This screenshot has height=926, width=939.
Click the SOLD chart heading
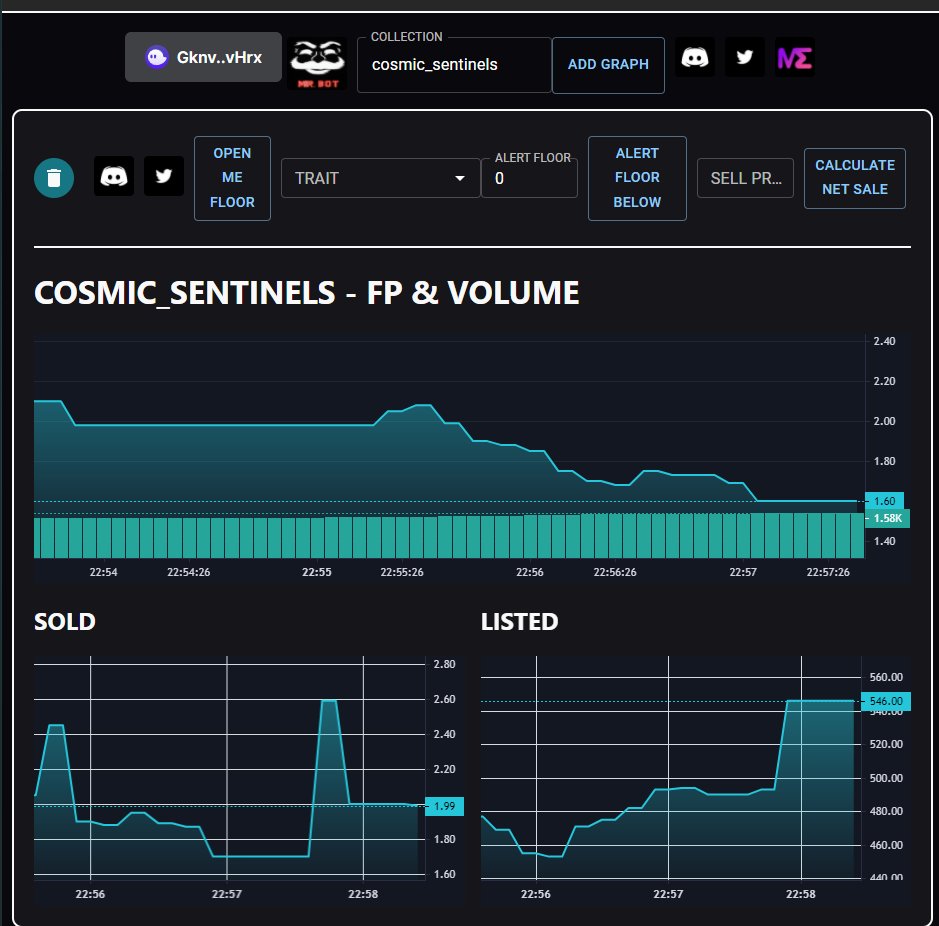(x=65, y=622)
